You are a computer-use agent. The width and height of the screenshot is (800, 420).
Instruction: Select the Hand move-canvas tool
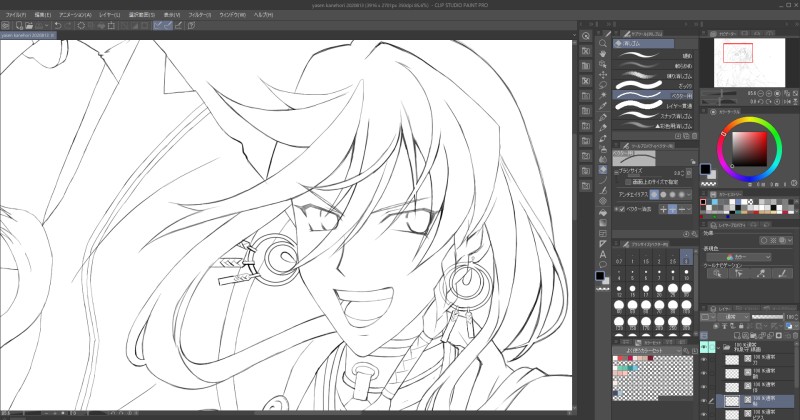coord(603,54)
